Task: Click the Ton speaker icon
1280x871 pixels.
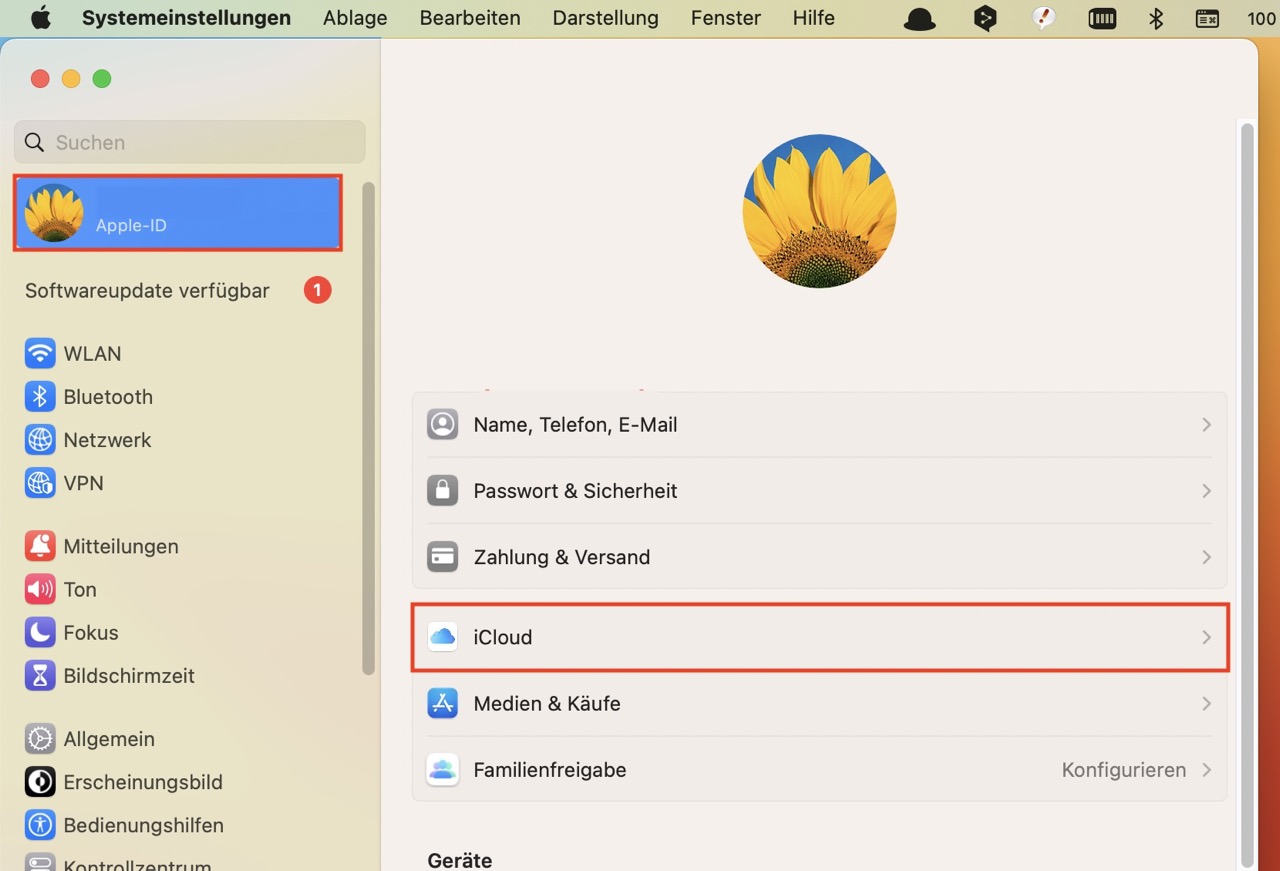Action: pyautogui.click(x=40, y=590)
